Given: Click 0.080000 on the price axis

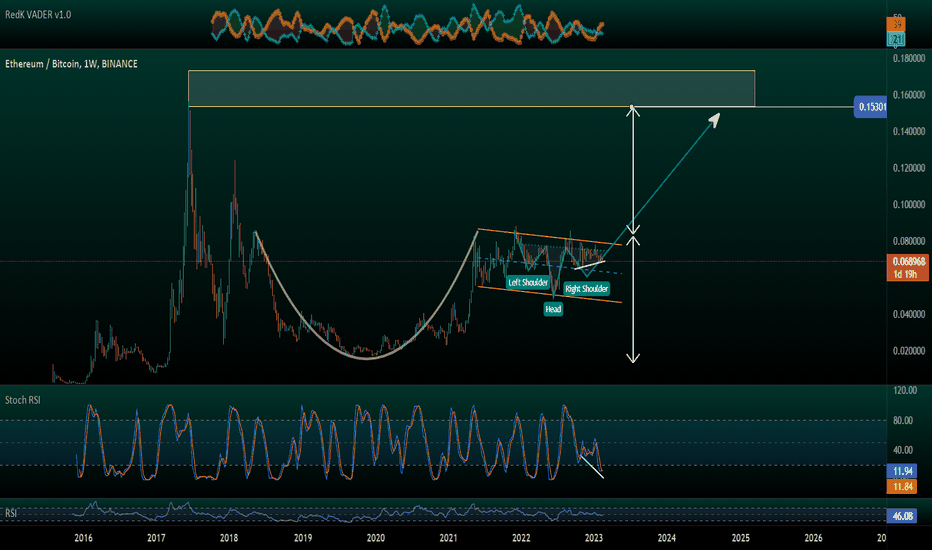Looking at the screenshot, I should (909, 241).
